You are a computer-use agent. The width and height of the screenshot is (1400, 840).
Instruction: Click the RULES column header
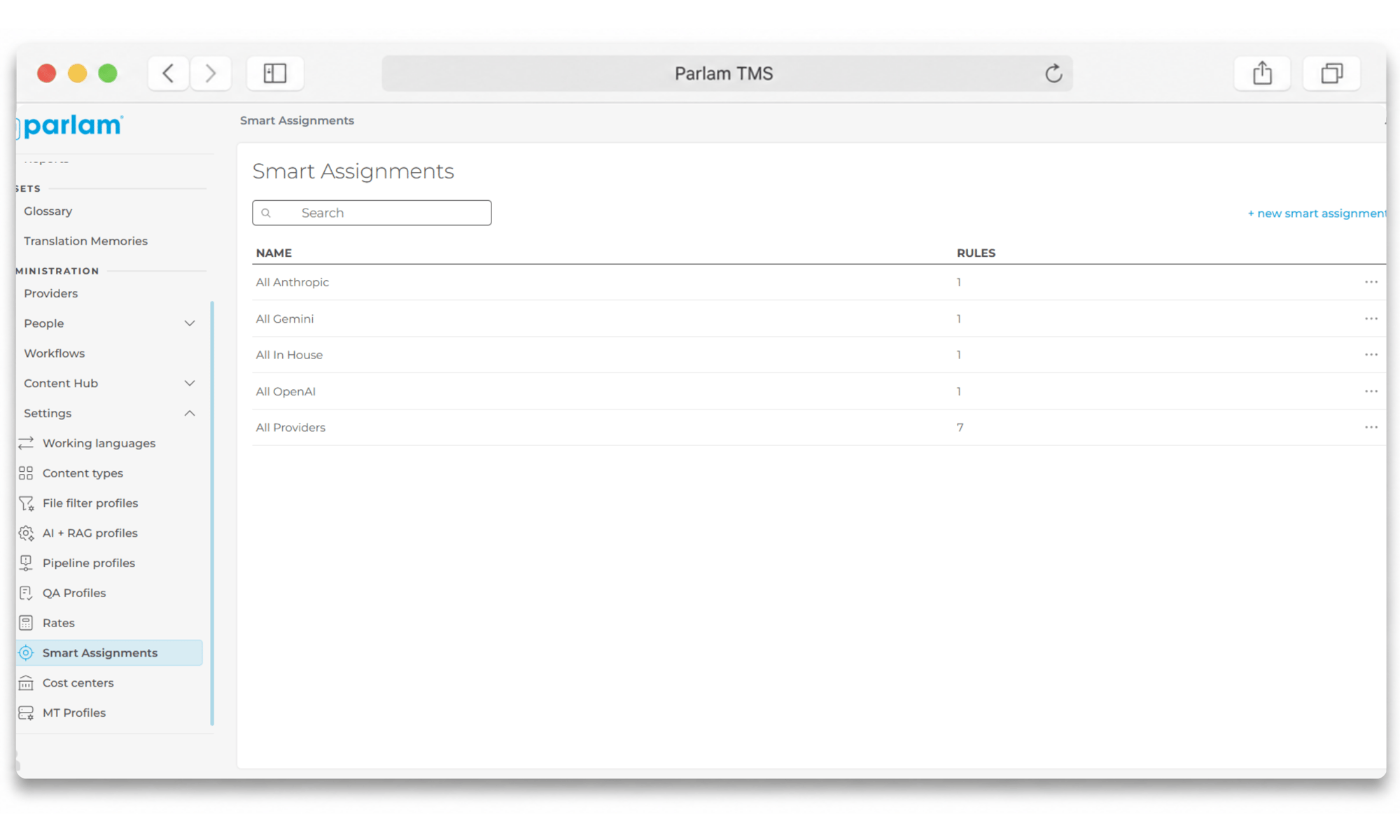[976, 253]
